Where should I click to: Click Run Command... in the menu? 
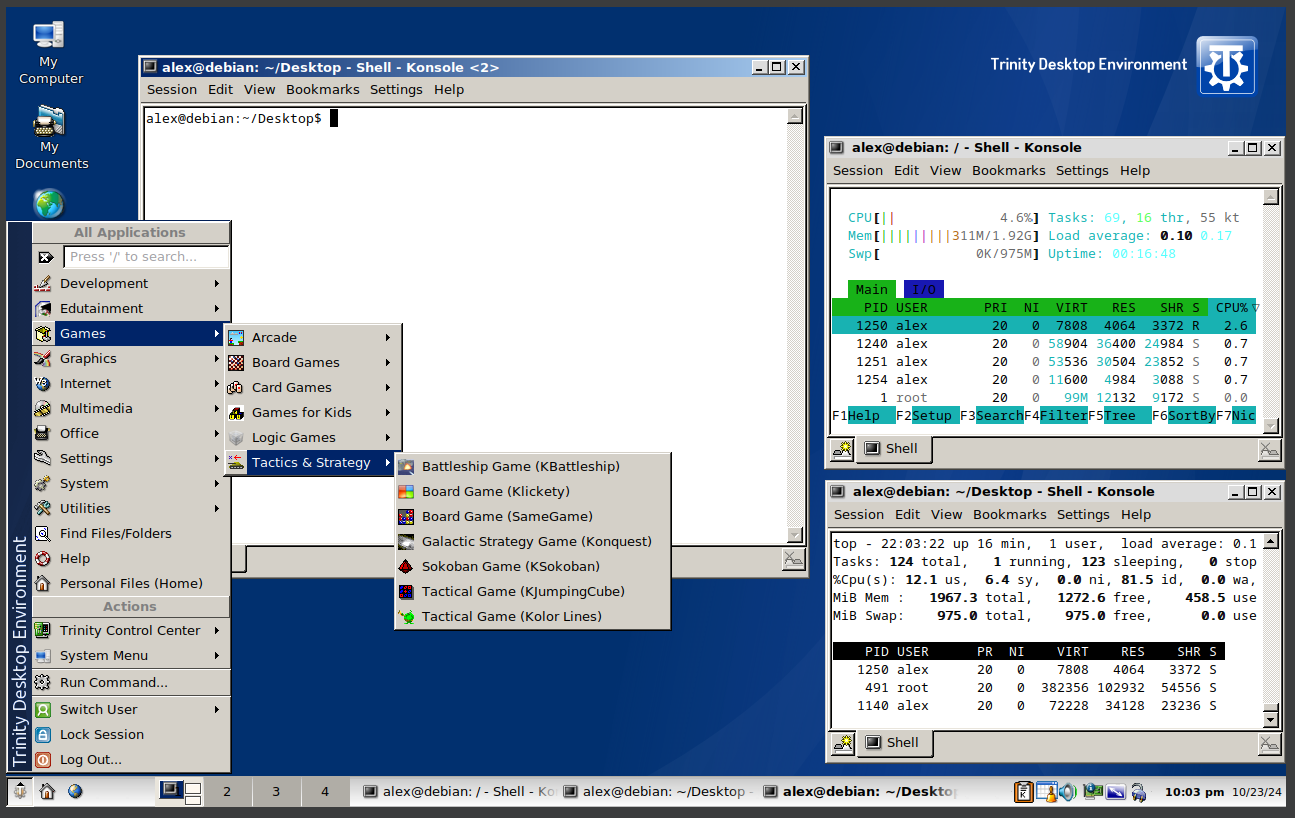point(113,682)
